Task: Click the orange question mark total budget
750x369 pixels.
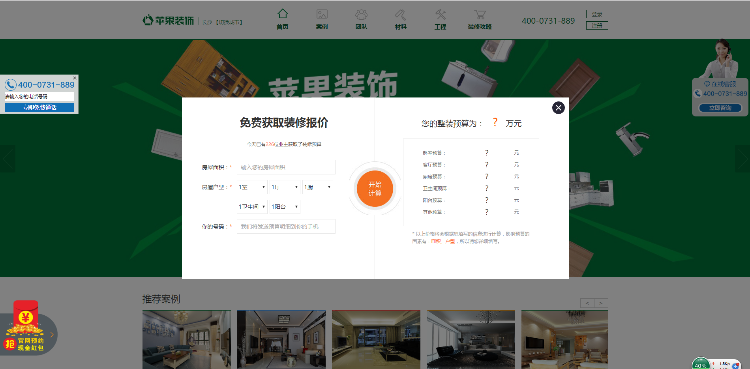Action: tap(495, 123)
